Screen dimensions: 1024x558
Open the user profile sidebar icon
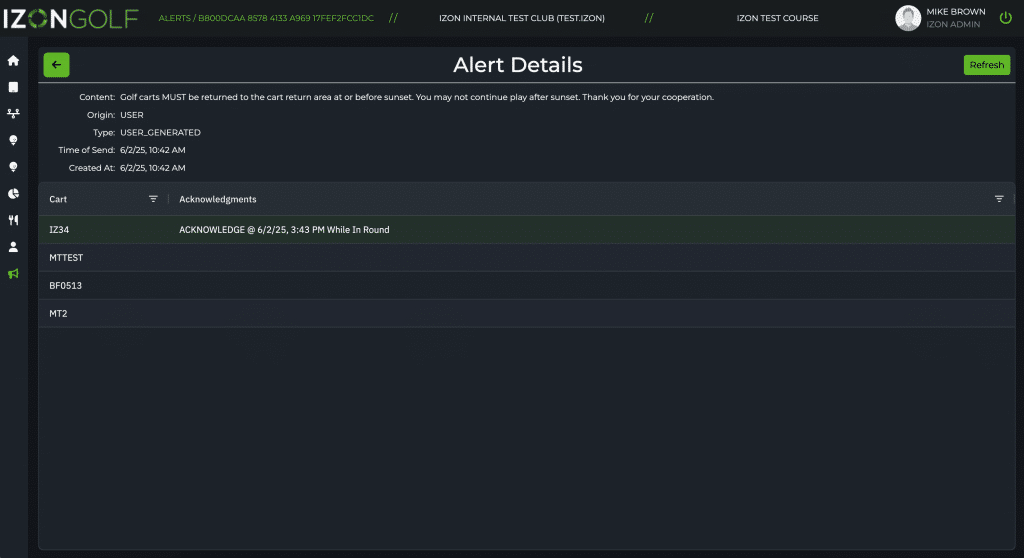click(13, 247)
